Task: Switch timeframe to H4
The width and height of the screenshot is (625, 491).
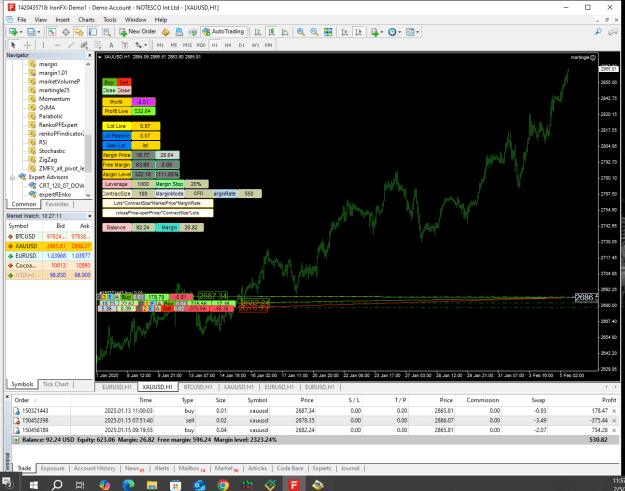Action: 228,45
